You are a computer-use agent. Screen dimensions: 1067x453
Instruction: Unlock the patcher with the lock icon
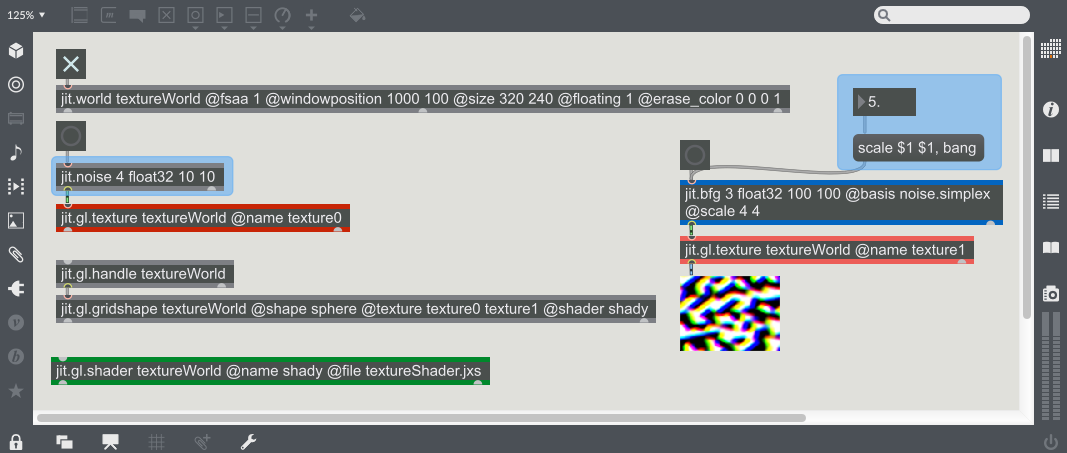coord(16,441)
